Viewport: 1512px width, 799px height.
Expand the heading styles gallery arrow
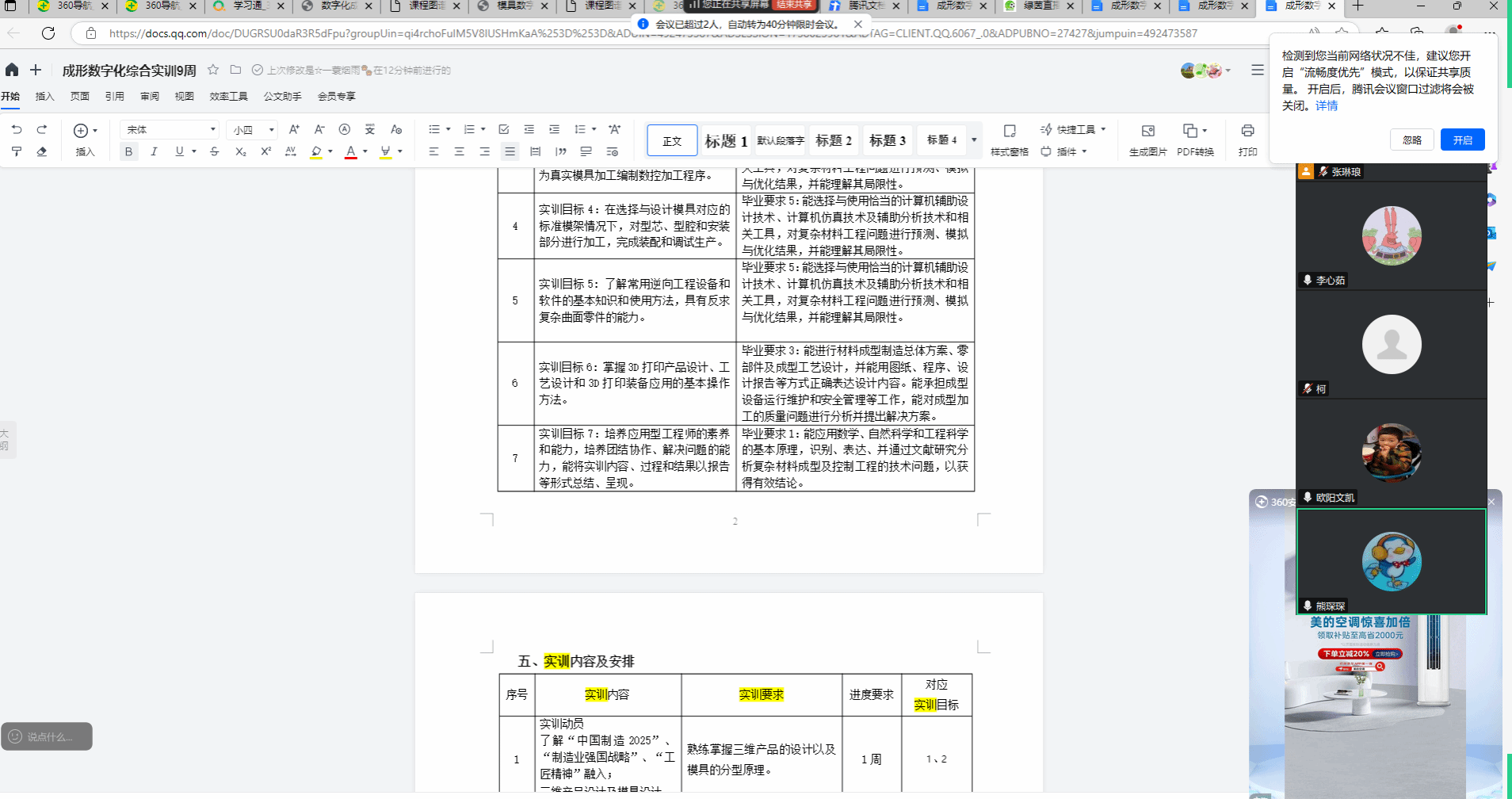click(x=974, y=140)
